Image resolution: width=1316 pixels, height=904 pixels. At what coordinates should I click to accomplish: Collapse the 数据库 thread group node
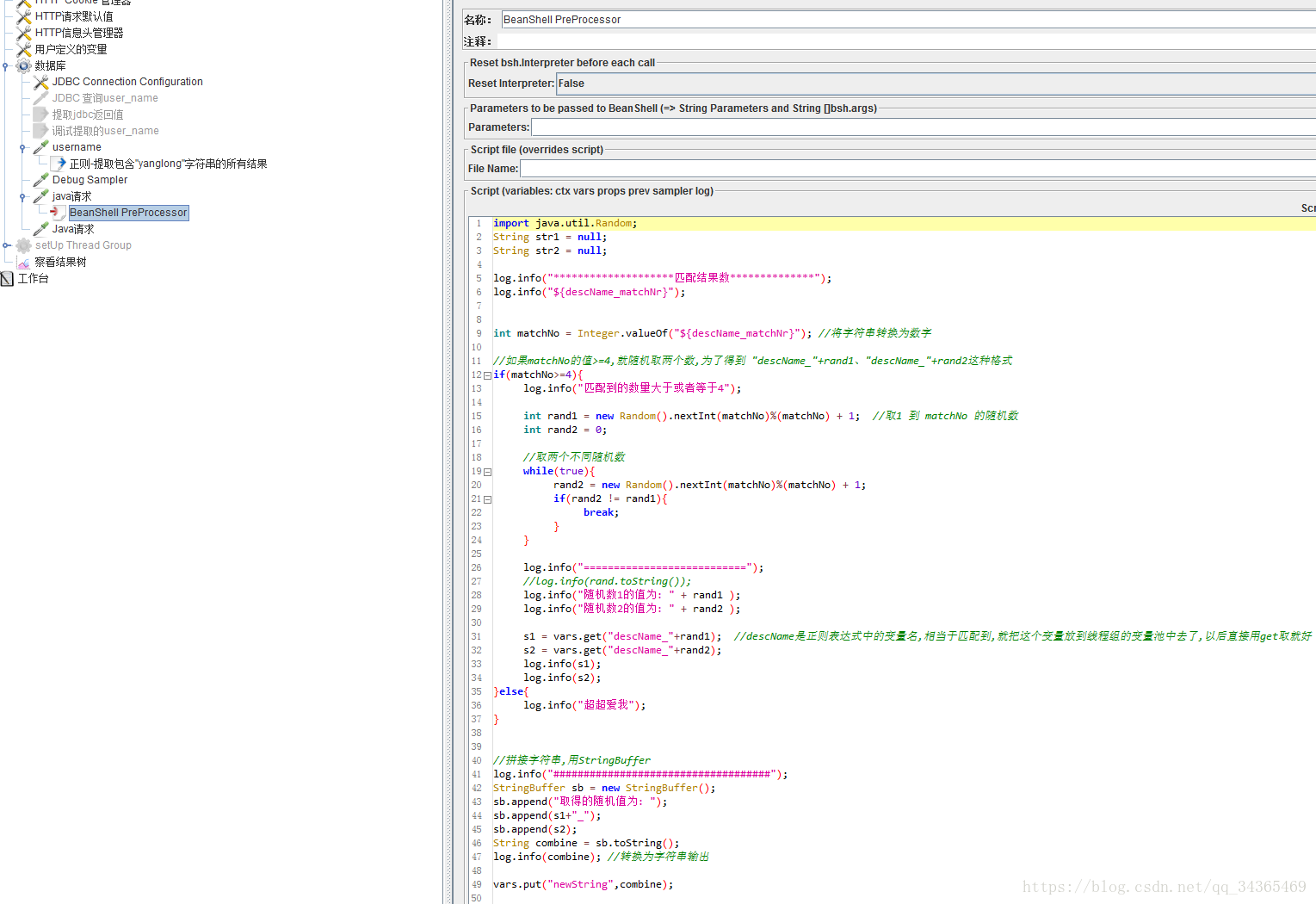coord(5,65)
